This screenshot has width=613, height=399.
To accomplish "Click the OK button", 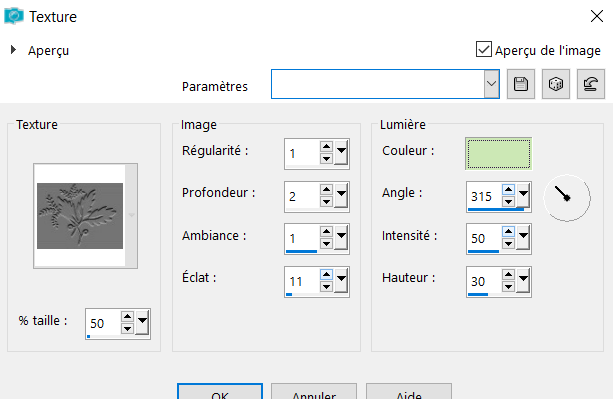I will (x=220, y=392).
